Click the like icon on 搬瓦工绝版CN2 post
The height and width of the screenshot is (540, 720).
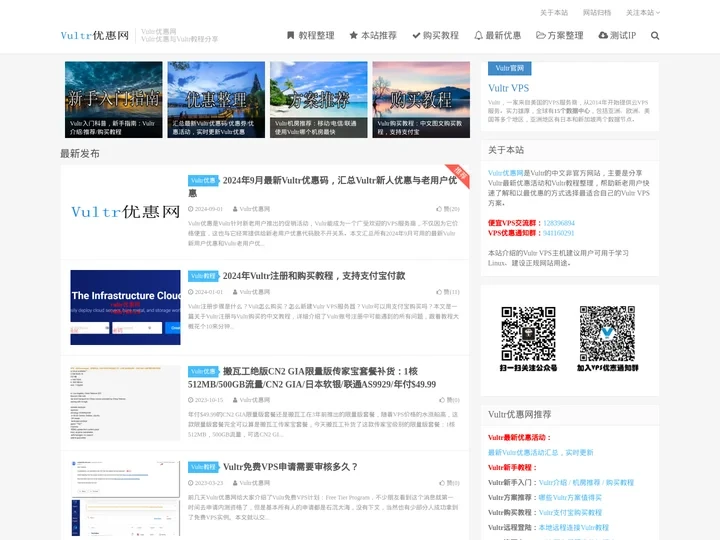pos(442,400)
